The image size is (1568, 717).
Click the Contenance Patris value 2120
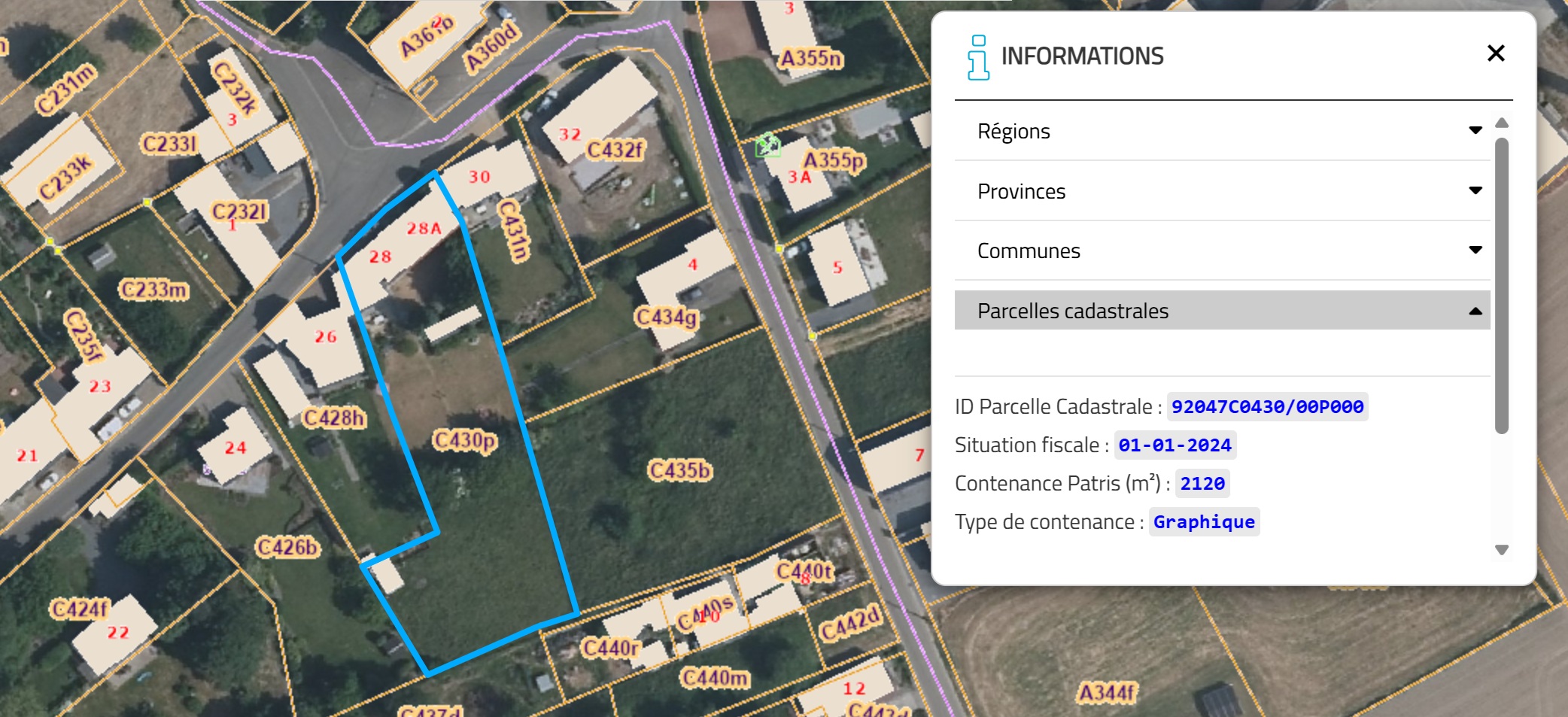[x=1202, y=484]
